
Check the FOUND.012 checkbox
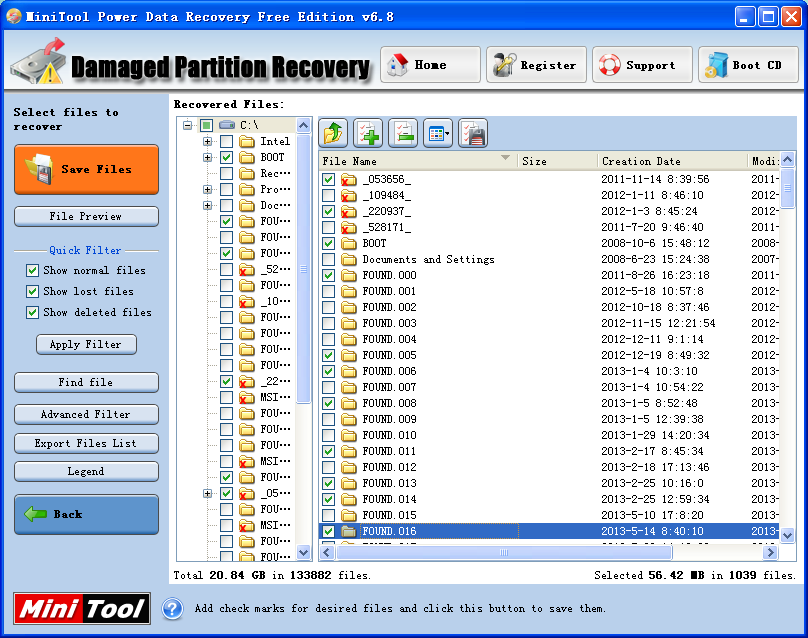pos(328,467)
